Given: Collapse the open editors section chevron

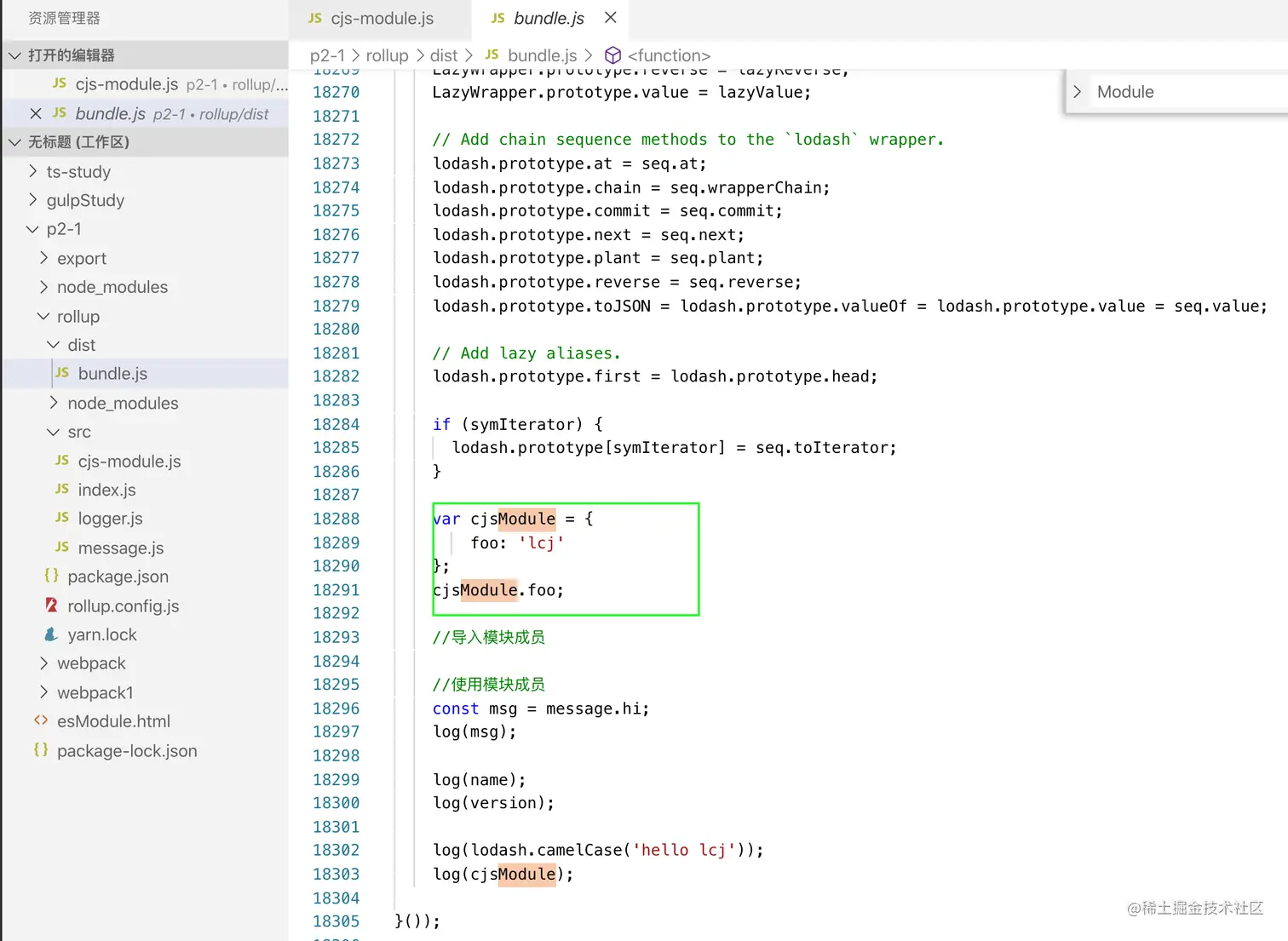Looking at the screenshot, I should click(14, 55).
